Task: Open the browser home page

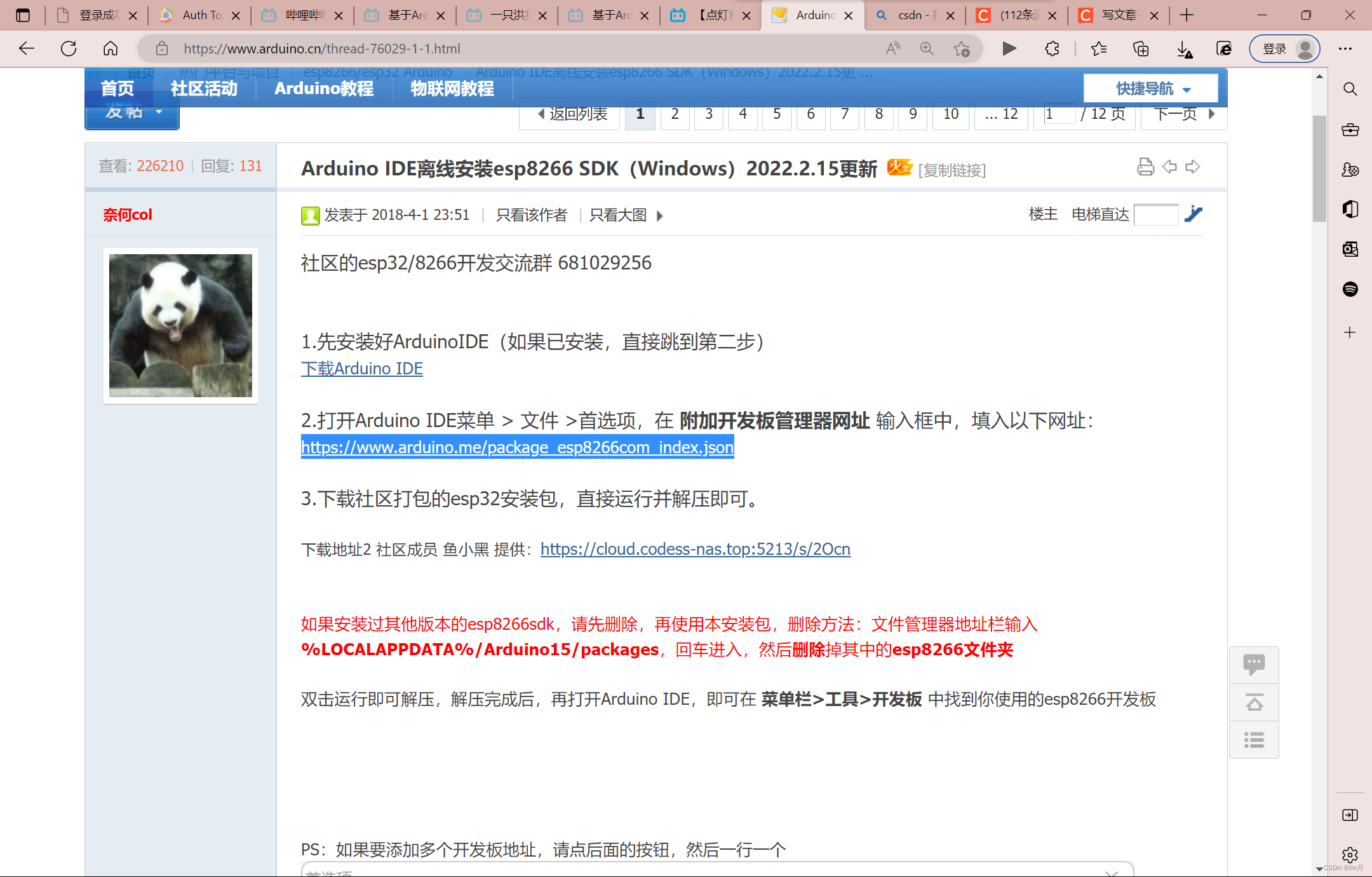Action: pos(111,49)
